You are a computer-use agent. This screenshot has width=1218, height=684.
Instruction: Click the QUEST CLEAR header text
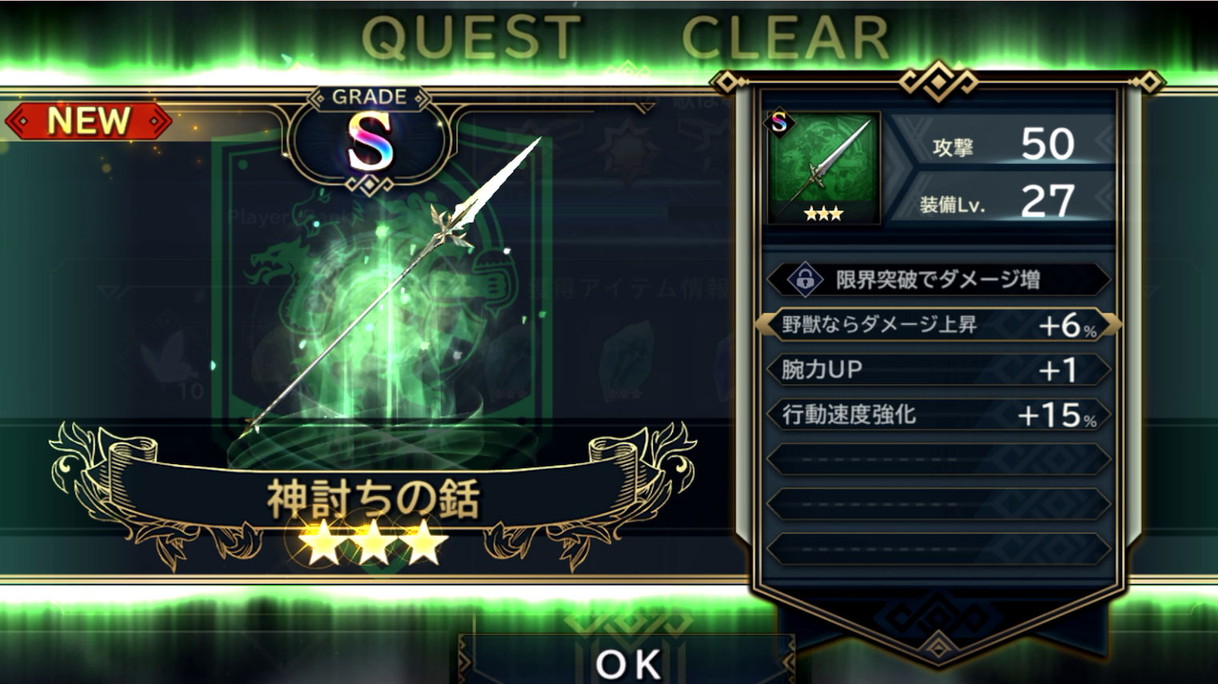click(x=626, y=39)
